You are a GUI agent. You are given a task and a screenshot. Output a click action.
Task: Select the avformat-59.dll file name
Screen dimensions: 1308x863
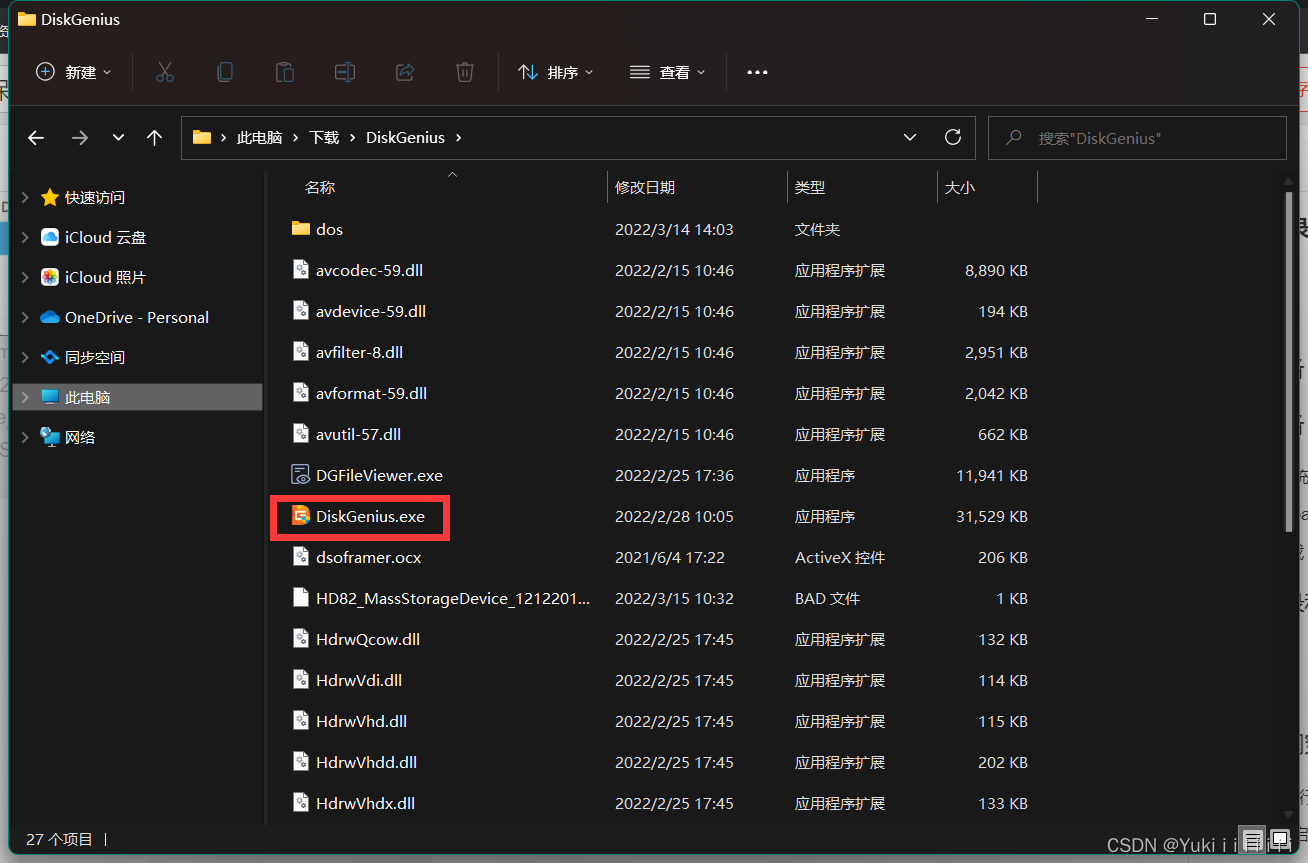371,393
